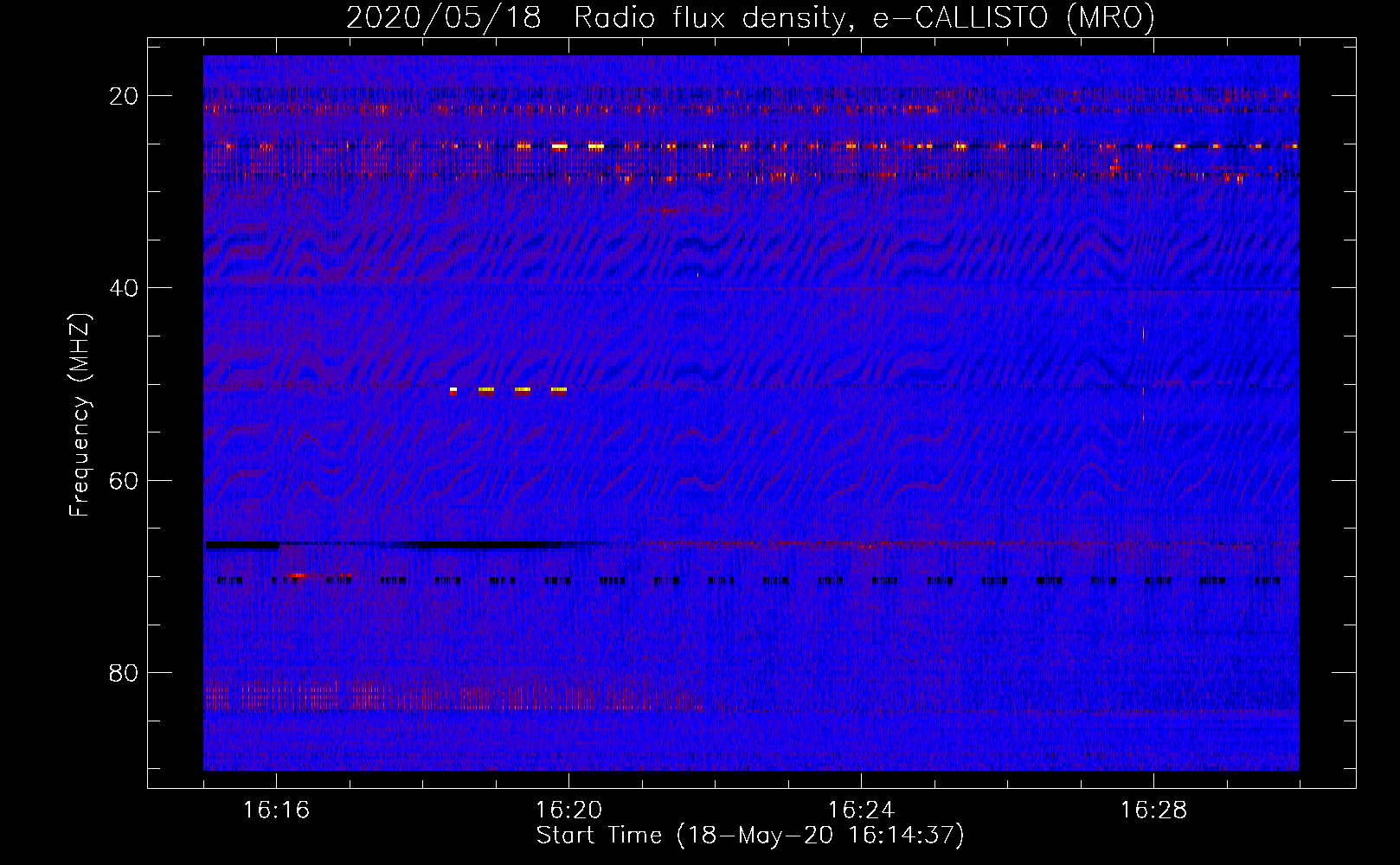Viewport: 1400px width, 865px height.
Task: Click the 'Start Time (18-May-20 16:14:37)' label
Action: click(x=750, y=836)
